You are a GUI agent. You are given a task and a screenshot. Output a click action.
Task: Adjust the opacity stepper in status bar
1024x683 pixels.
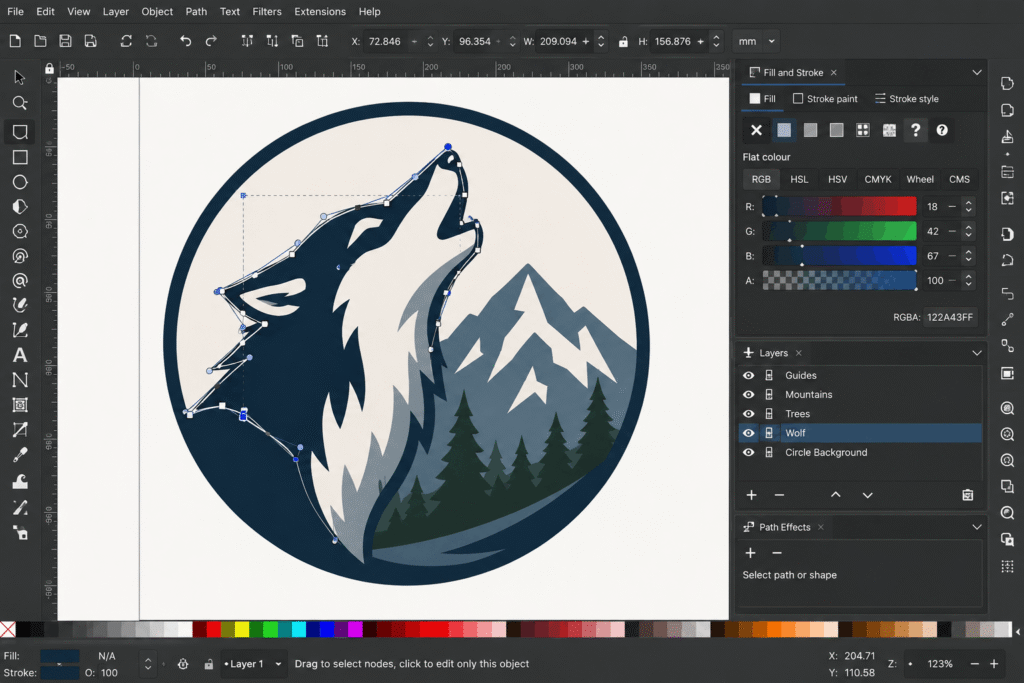pyautogui.click(x=148, y=664)
